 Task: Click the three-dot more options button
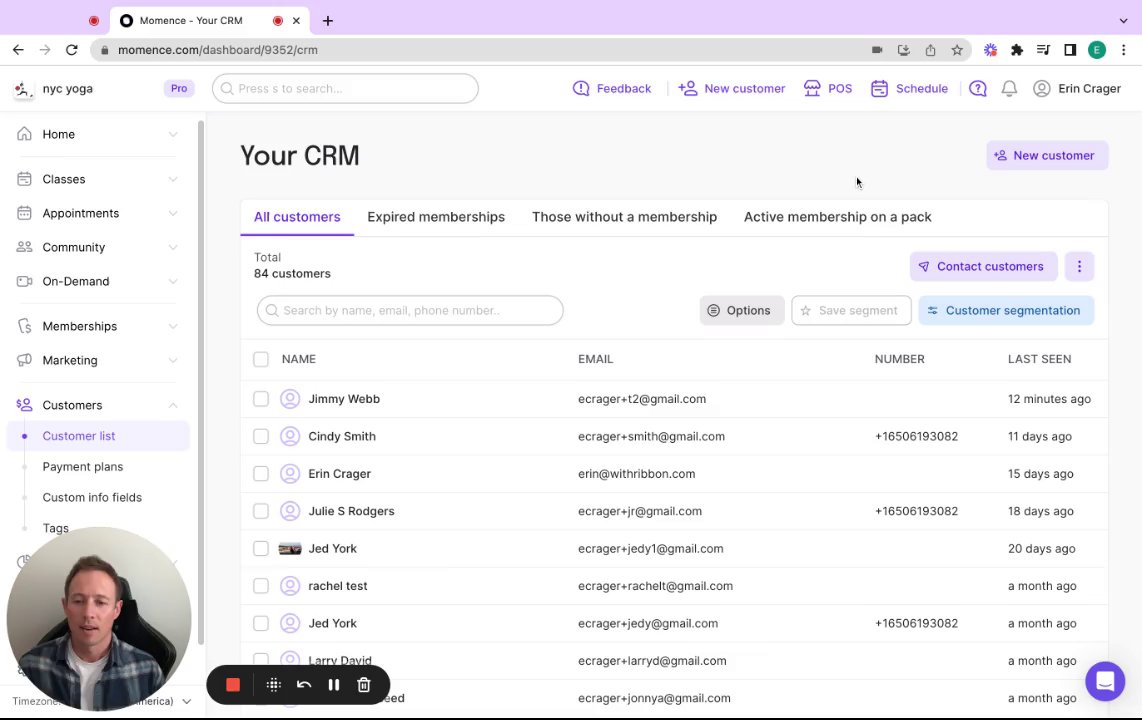(x=1079, y=266)
